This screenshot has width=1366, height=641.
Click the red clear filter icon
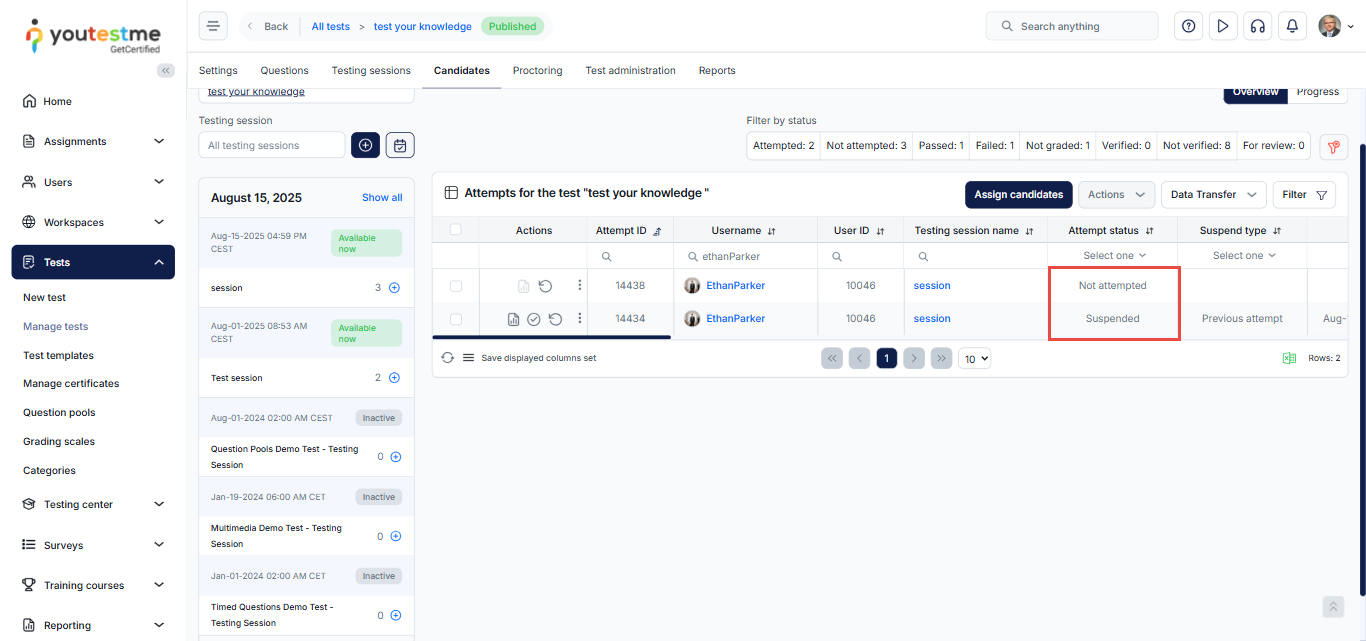1333,146
